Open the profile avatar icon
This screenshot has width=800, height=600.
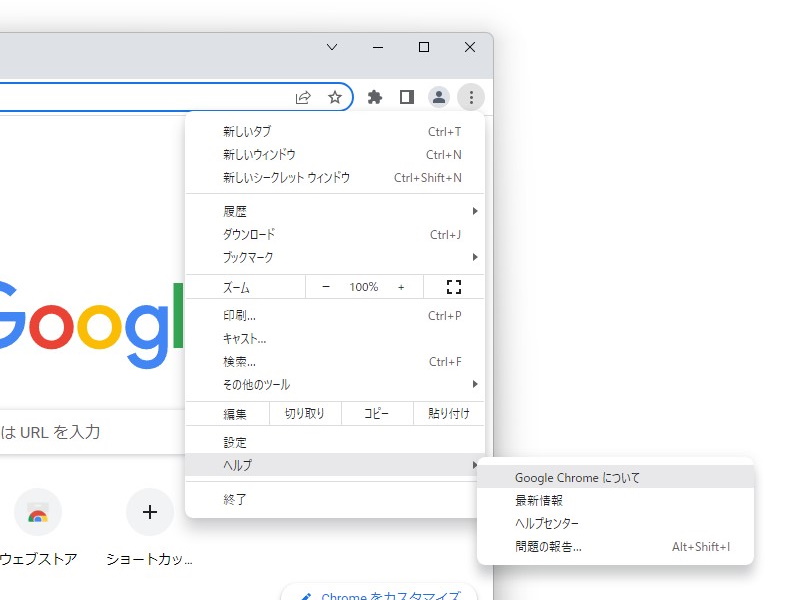(x=439, y=97)
